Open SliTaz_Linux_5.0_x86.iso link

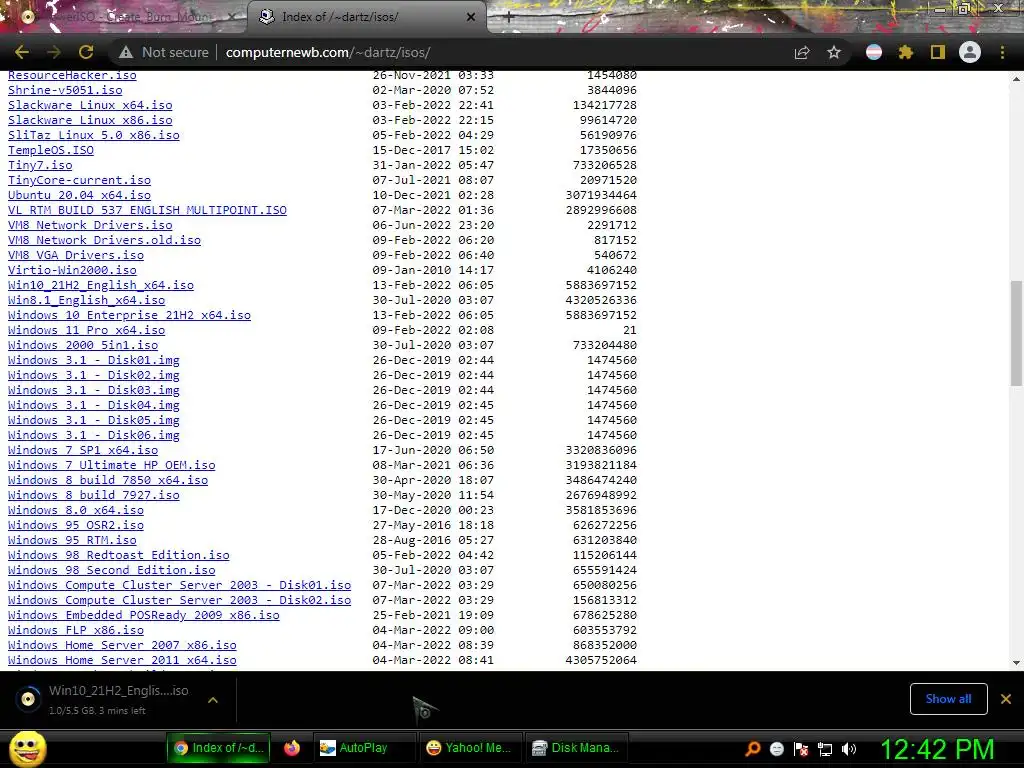point(93,135)
